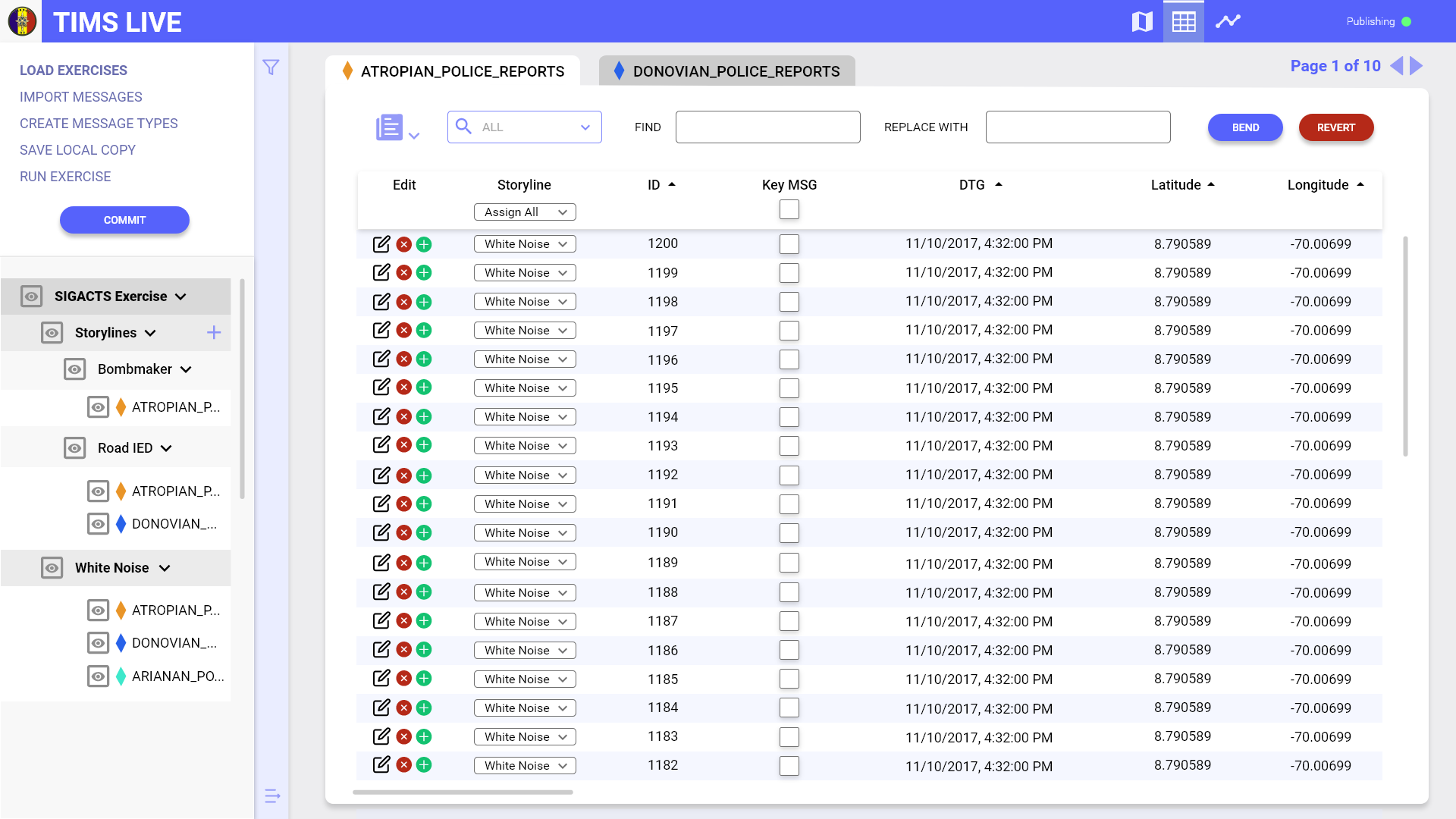Click the horizontal scrollbar below the table
The image size is (1456, 819).
point(463,792)
